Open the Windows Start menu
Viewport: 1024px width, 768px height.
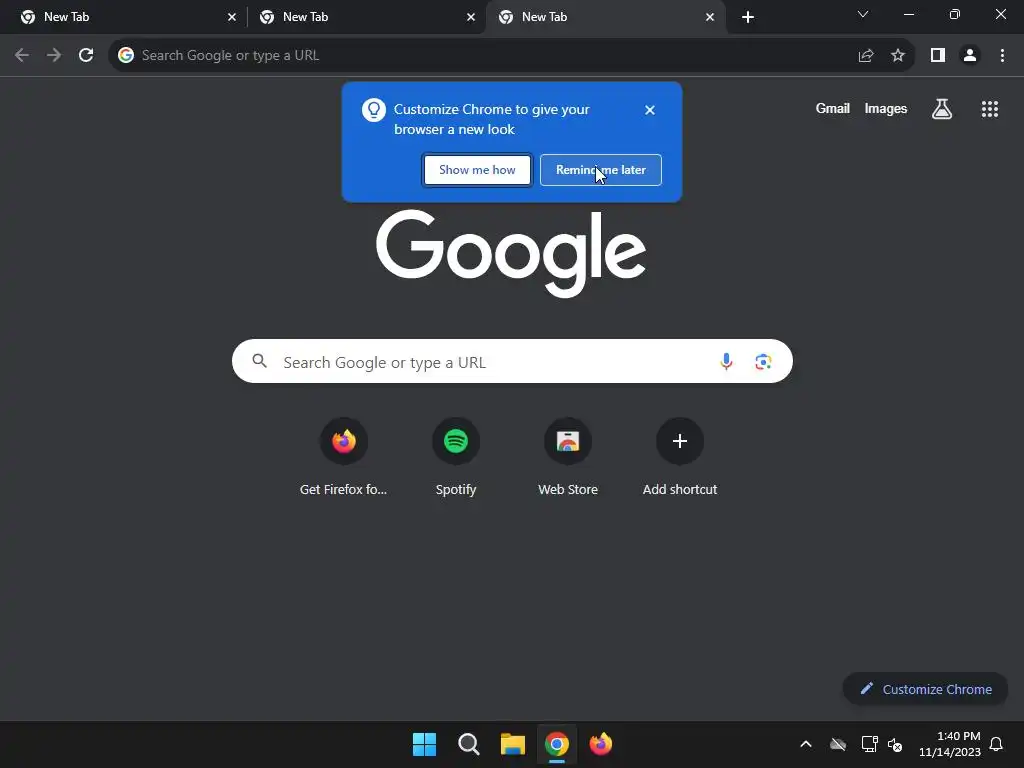click(424, 744)
